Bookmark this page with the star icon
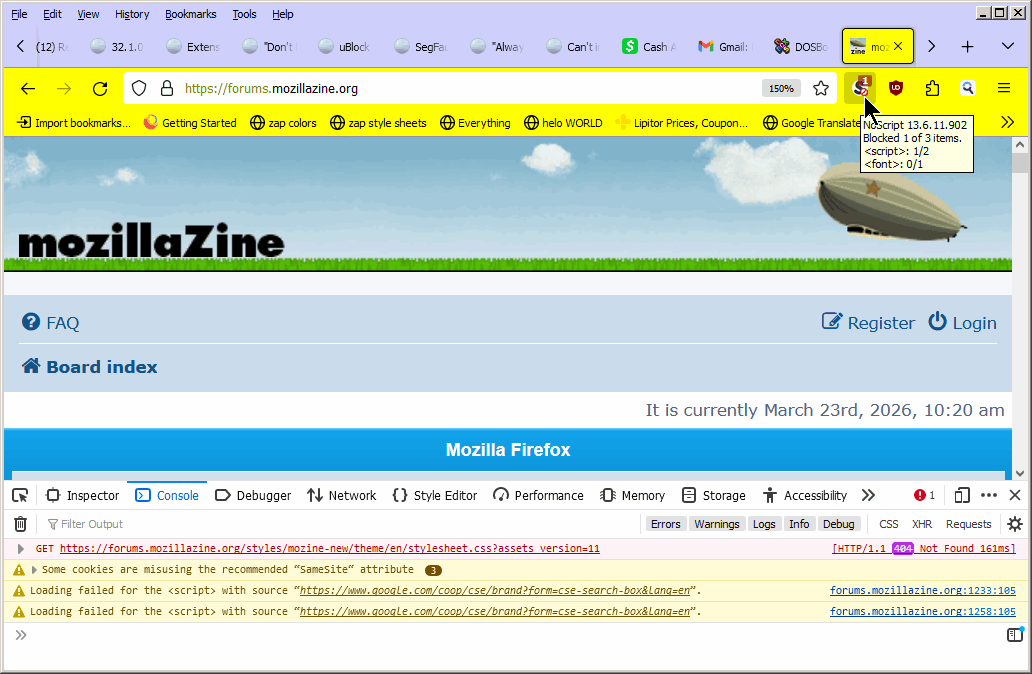1032x674 pixels. (x=821, y=88)
